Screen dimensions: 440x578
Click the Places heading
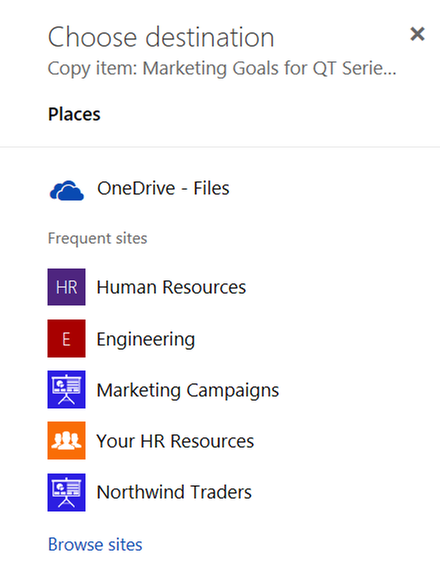(x=74, y=114)
